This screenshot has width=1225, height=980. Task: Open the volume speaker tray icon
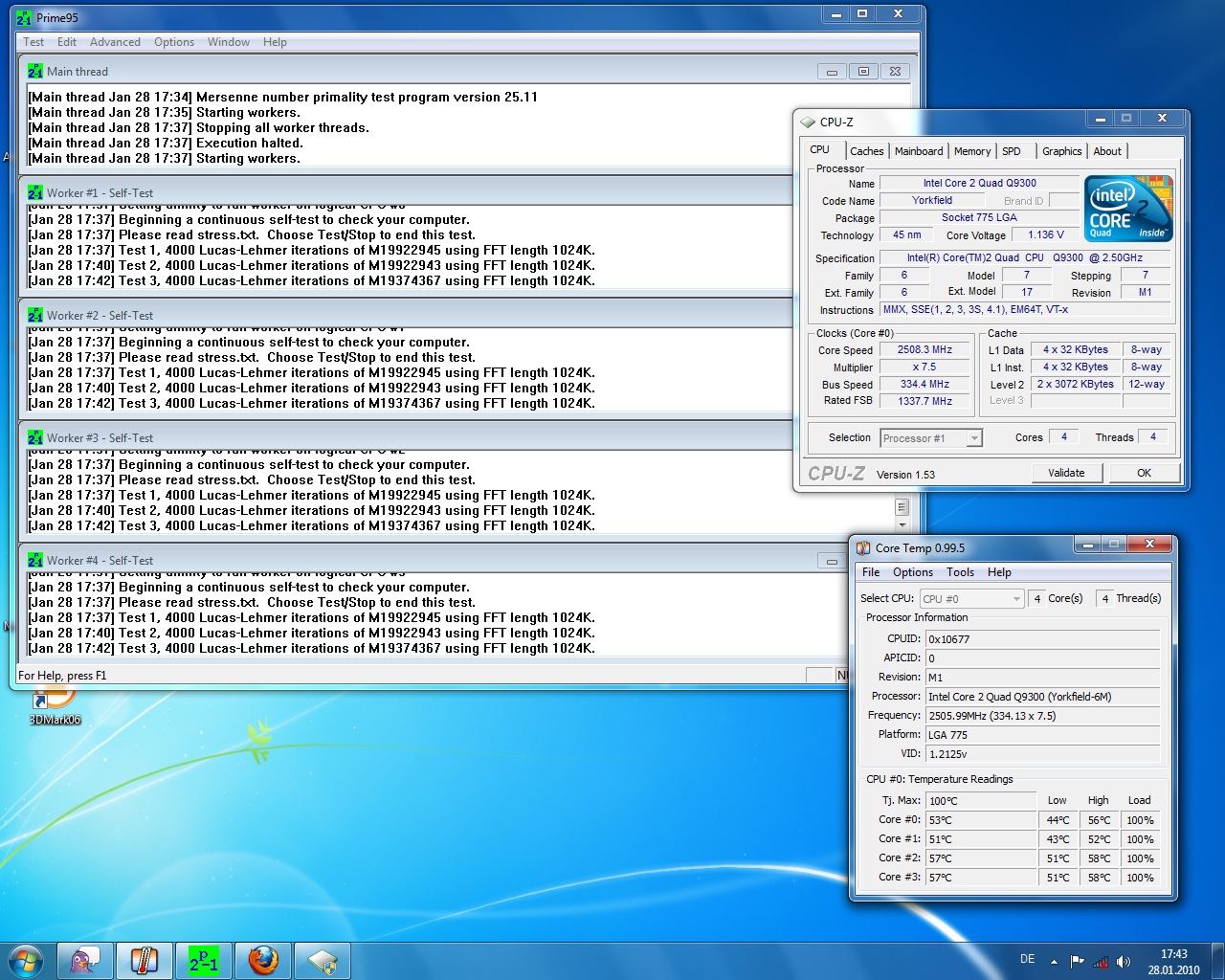(x=1124, y=962)
